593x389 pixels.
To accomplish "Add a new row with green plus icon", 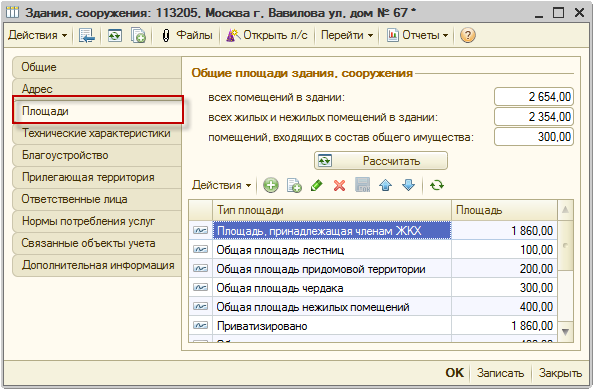I will tap(271, 185).
